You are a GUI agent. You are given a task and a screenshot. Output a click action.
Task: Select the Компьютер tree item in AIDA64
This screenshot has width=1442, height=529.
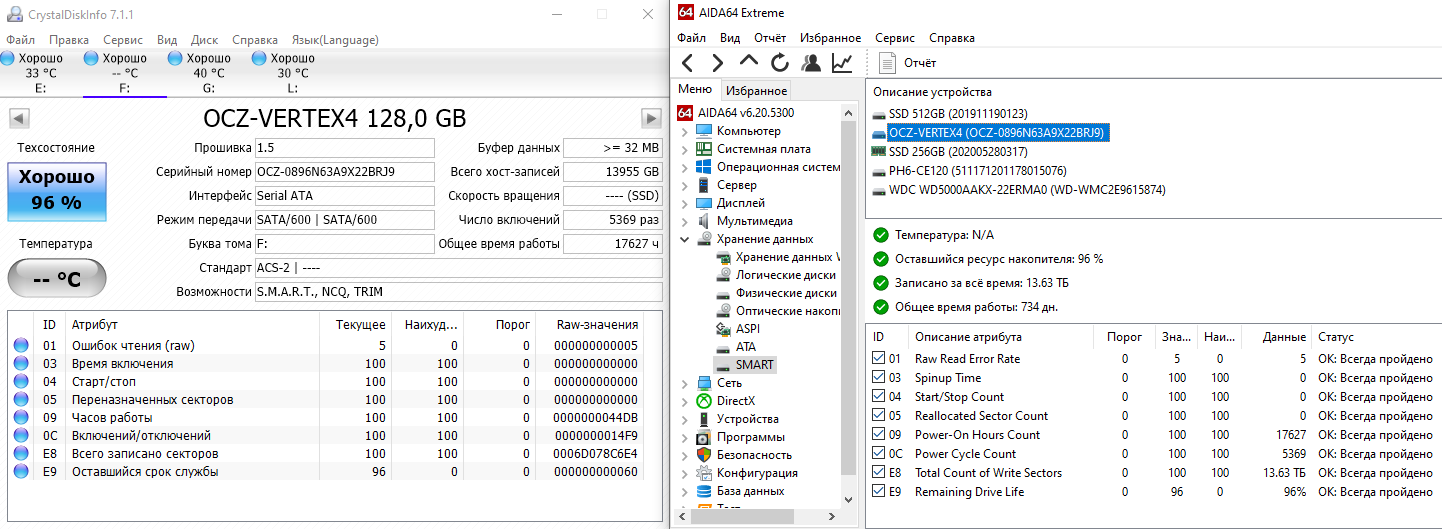click(749, 131)
